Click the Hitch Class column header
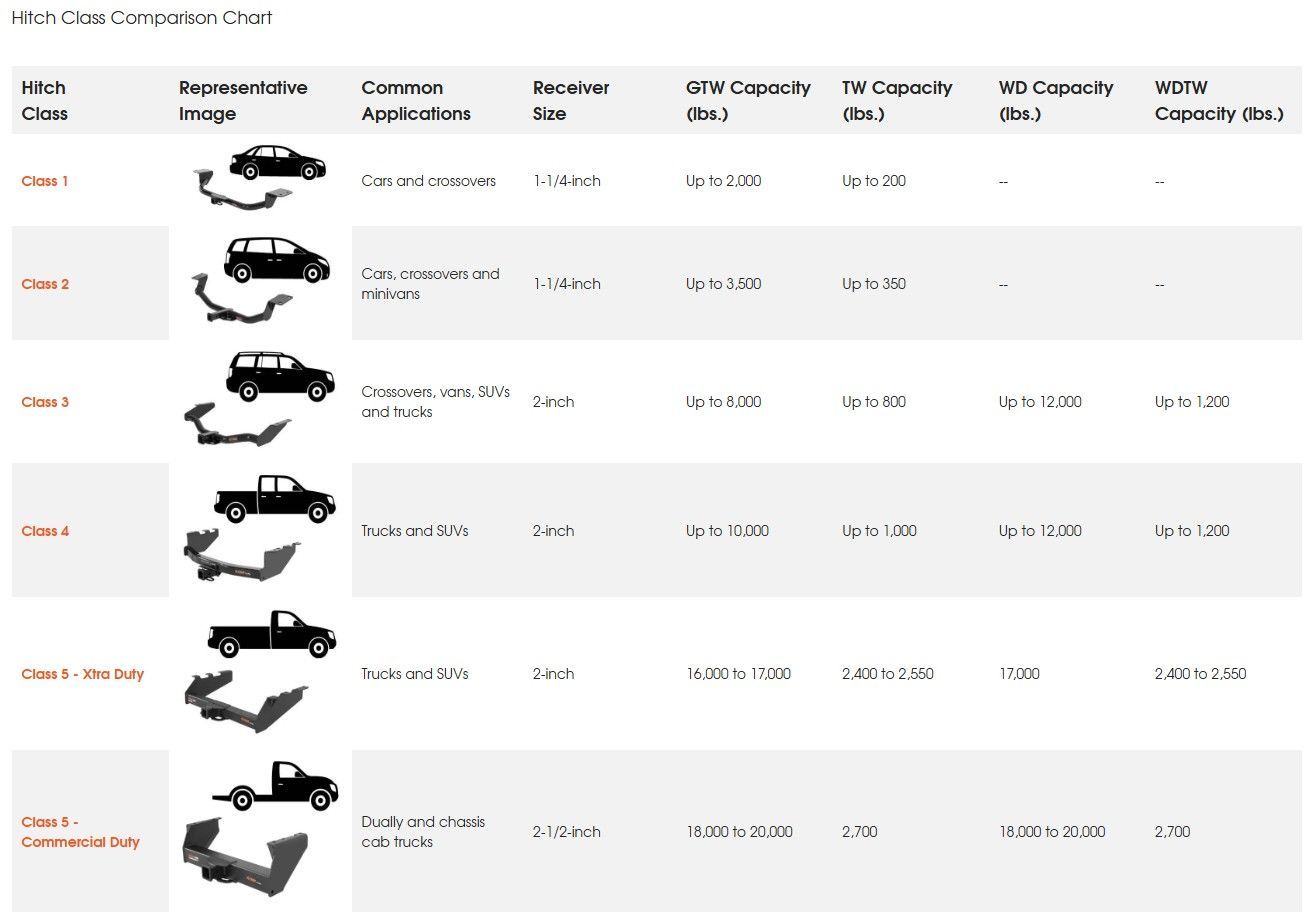1313x920 pixels. tap(44, 101)
